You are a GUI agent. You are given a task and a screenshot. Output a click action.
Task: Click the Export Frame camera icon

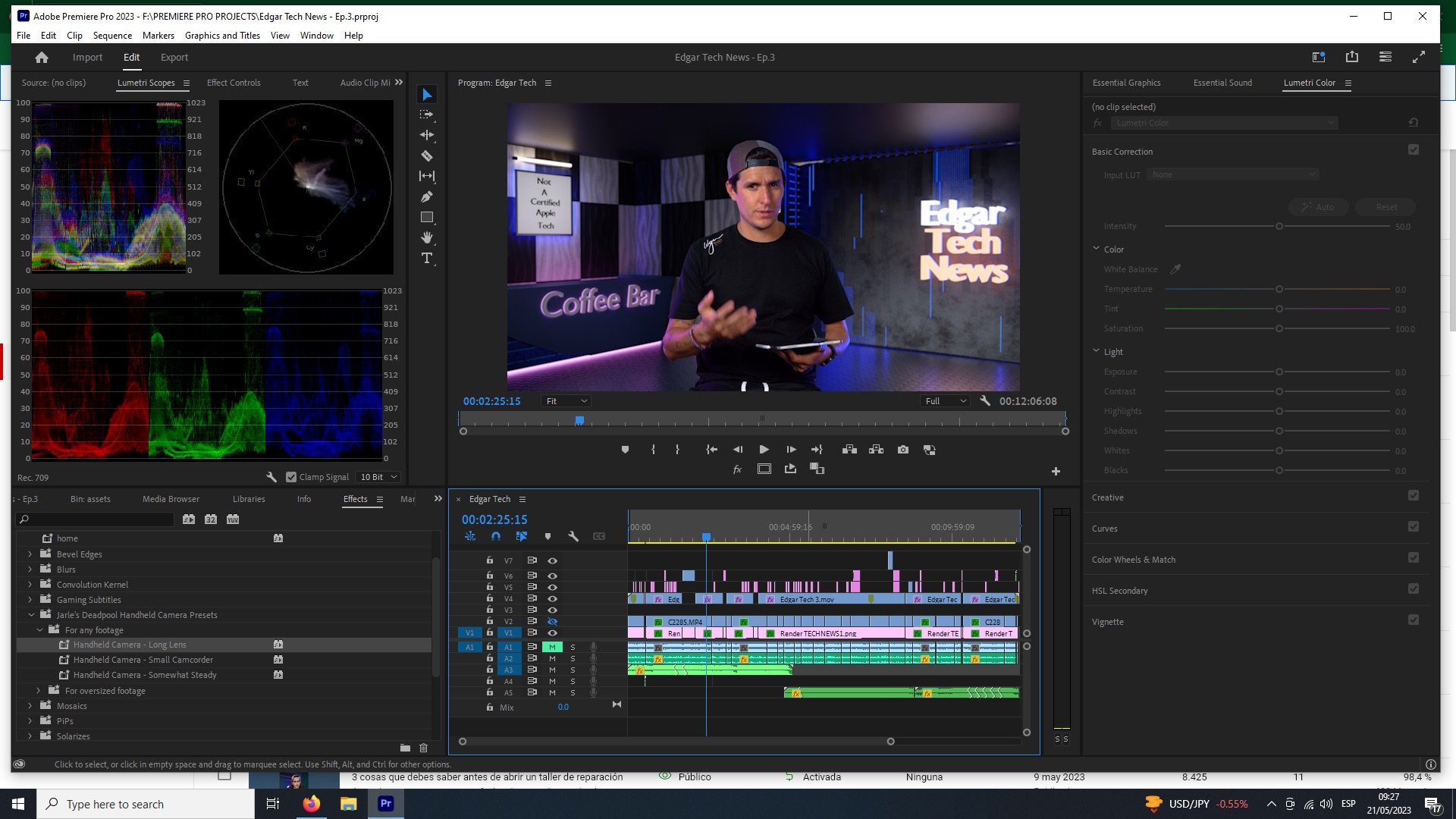(902, 450)
